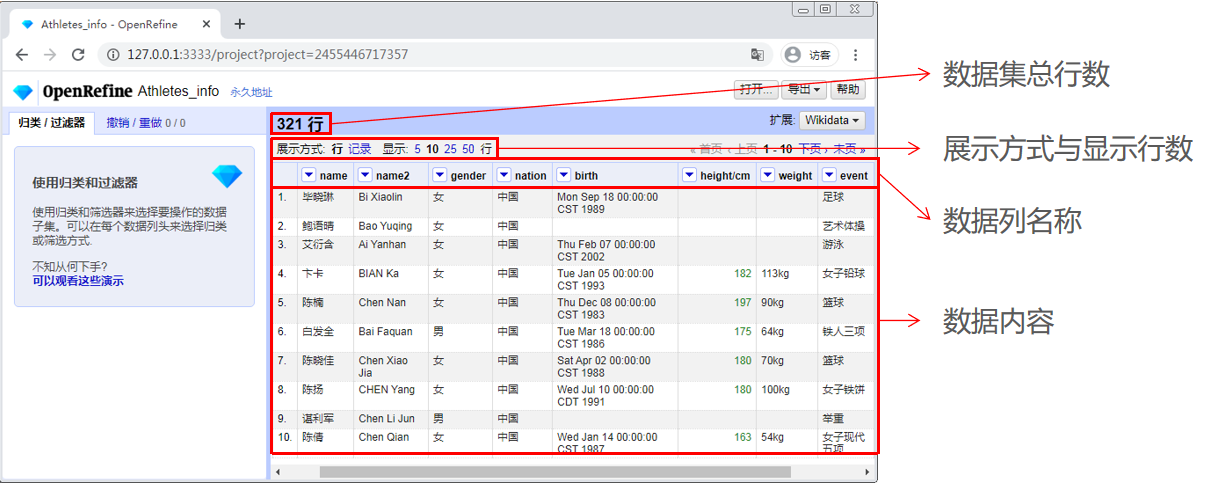Open the nation column dropdown menu
Screen dimensions: 1211x492
point(504,175)
